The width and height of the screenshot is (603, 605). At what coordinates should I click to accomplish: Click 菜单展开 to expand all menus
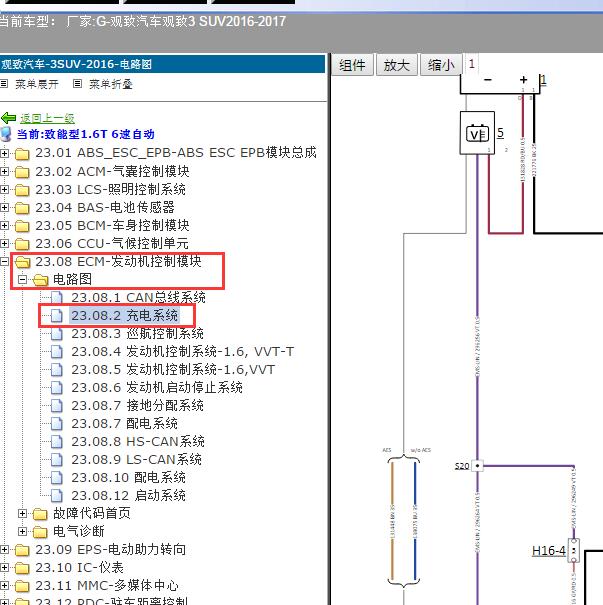pyautogui.click(x=37, y=84)
